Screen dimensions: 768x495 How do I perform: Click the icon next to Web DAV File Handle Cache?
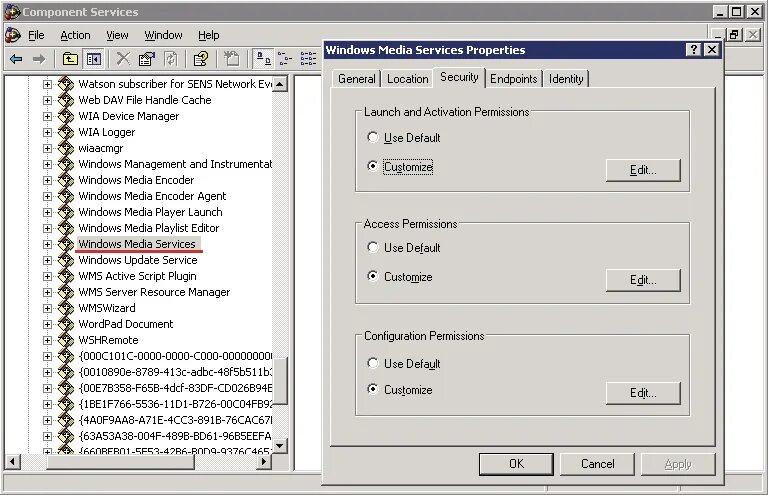pos(66,100)
